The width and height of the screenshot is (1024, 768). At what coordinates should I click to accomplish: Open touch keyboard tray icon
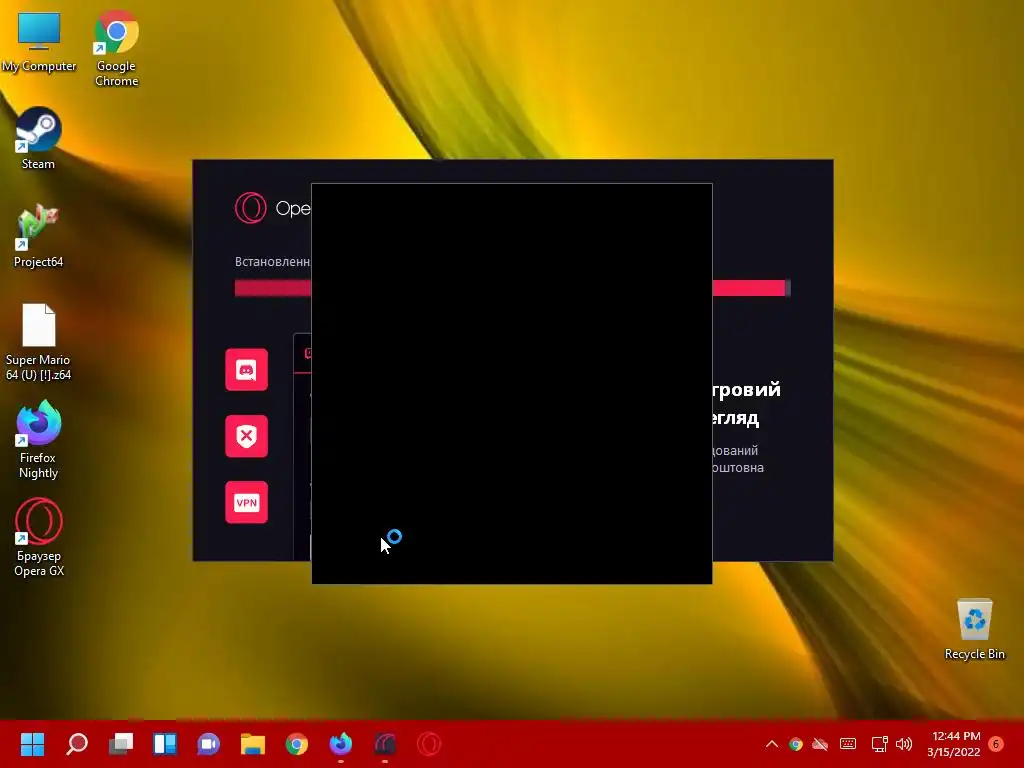click(848, 744)
